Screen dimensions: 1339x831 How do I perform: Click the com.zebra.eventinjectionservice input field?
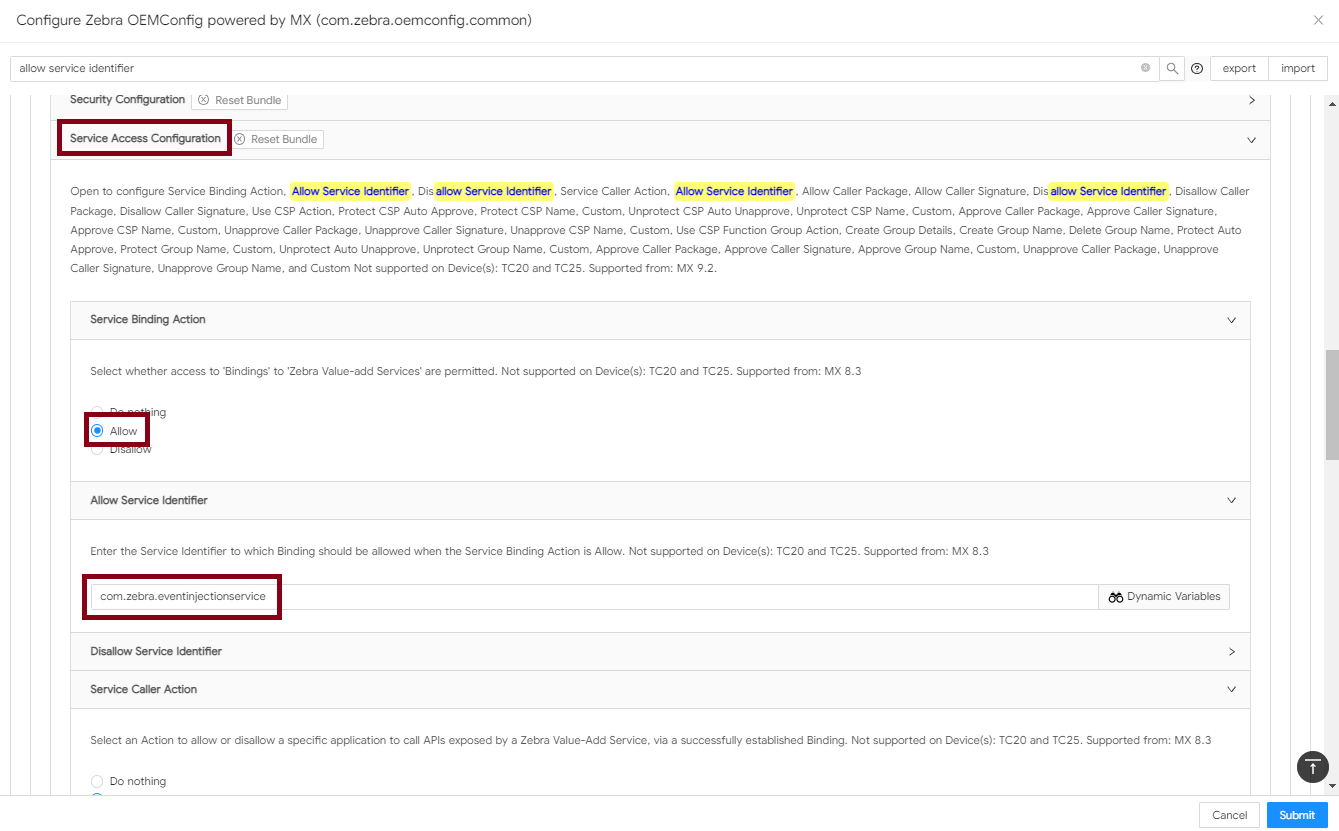pos(594,596)
